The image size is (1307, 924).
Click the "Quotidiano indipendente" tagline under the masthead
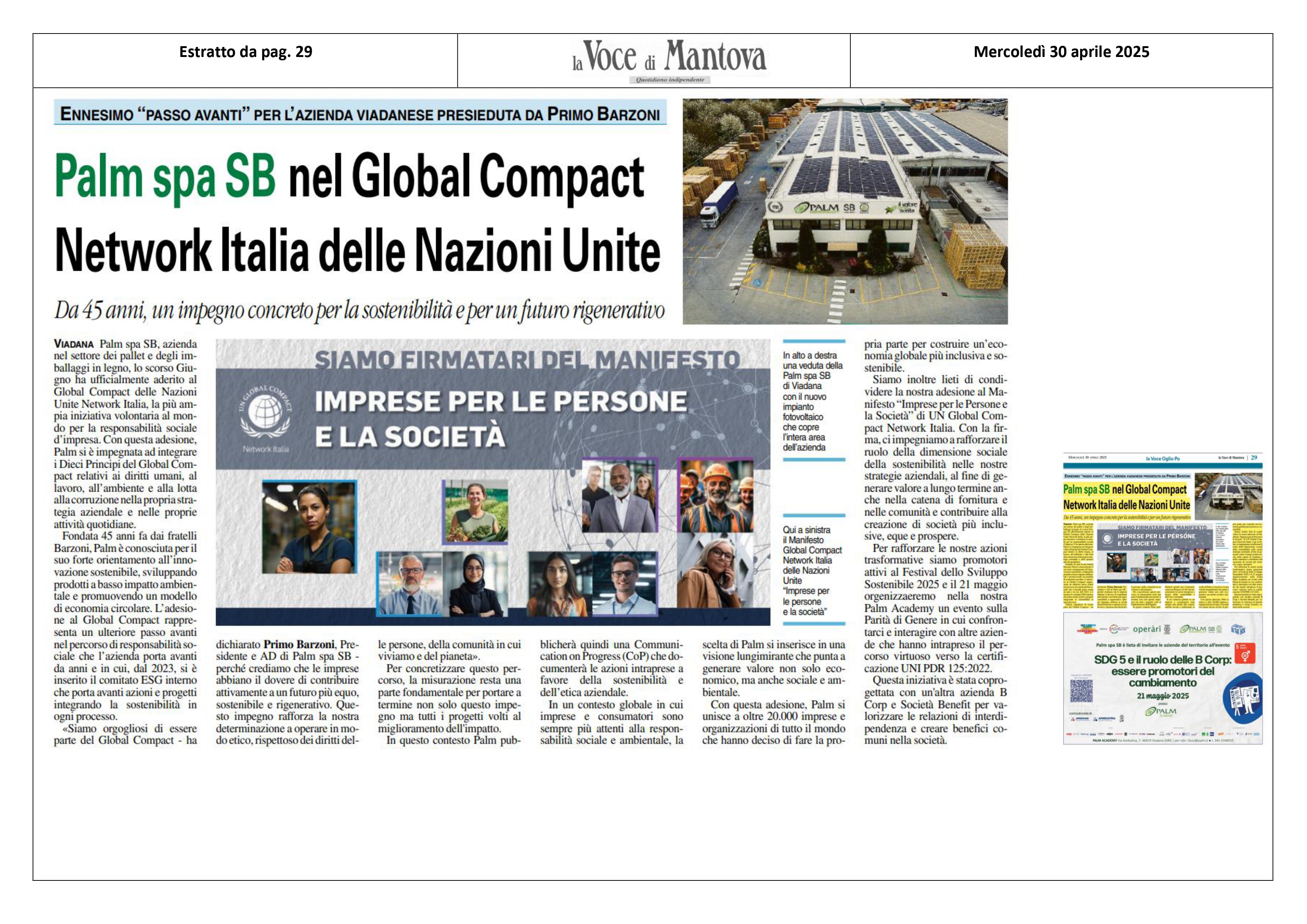[x=669, y=80]
